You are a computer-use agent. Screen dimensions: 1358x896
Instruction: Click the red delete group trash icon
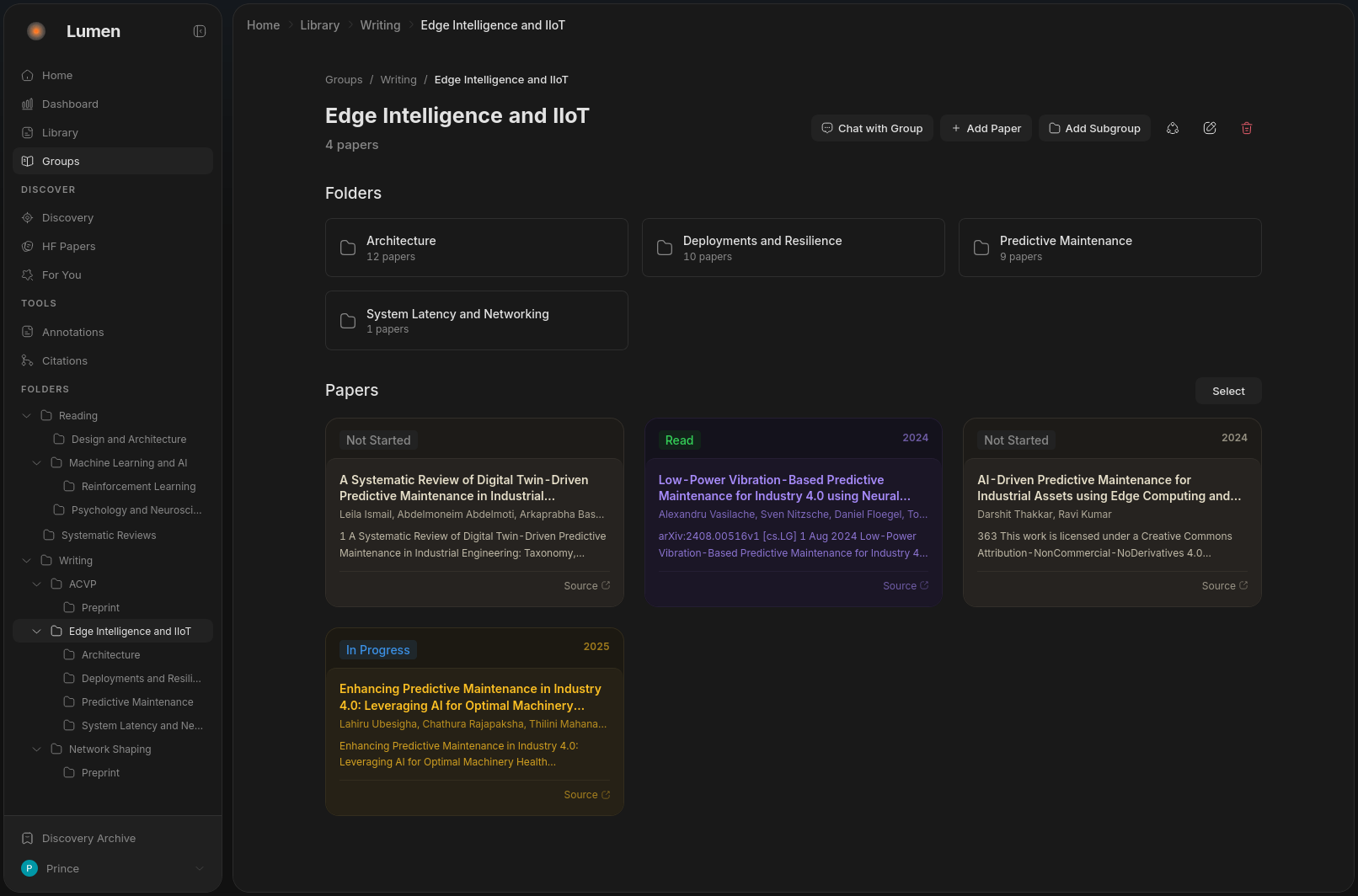1247,128
